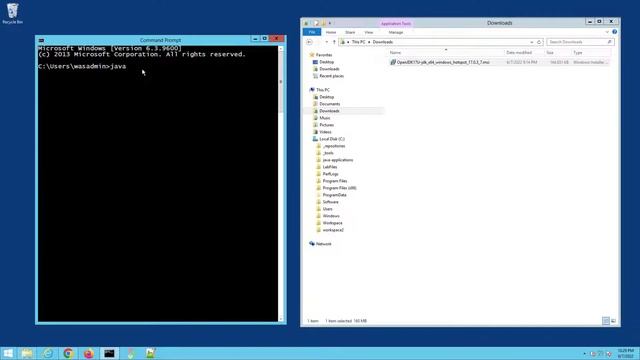Image resolution: width=640 pixels, height=360 pixels.
Task: Click the Favorites star icon in sidebar
Action: click(312, 55)
